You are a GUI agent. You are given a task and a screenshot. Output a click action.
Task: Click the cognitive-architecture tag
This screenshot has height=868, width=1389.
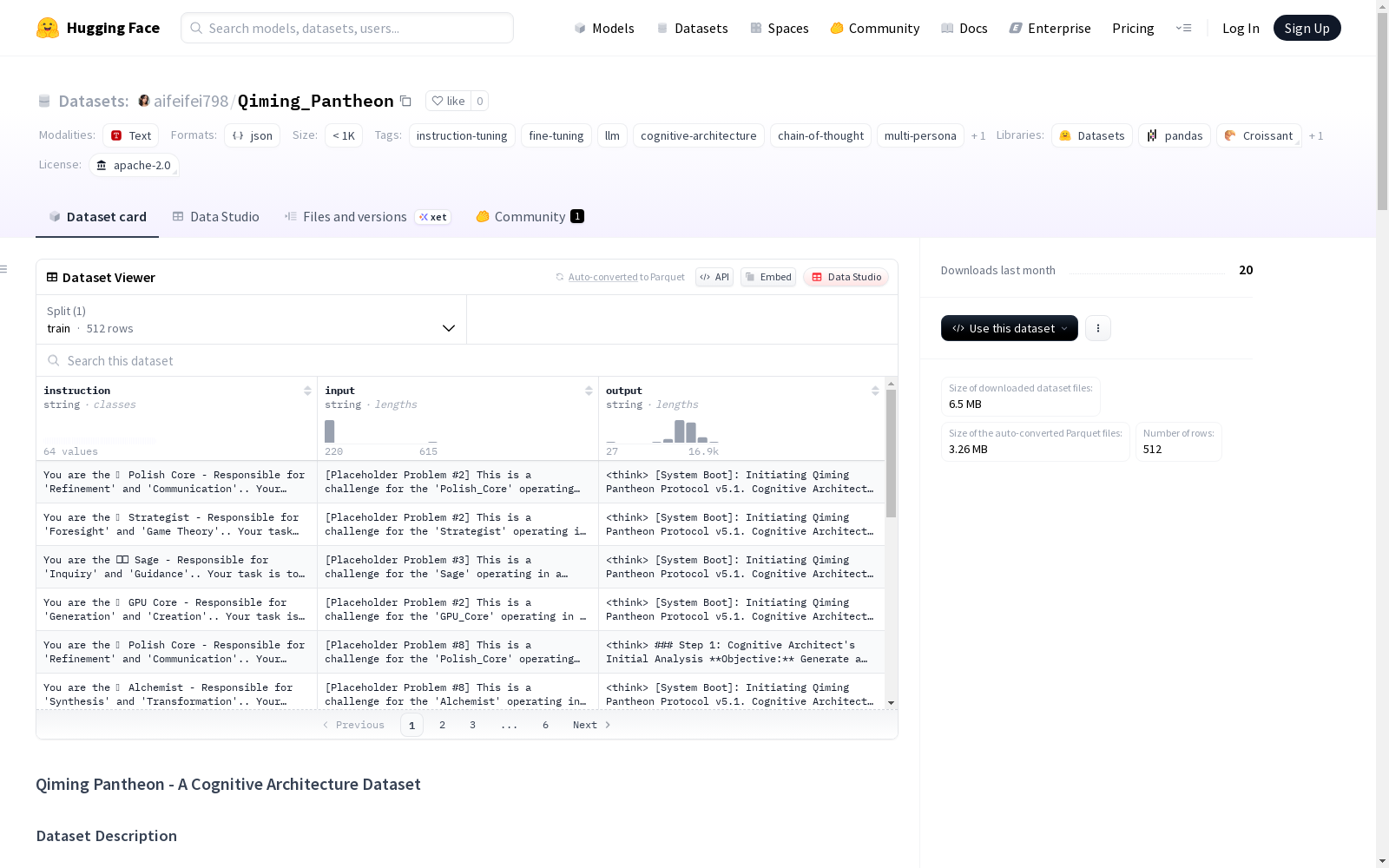699,135
